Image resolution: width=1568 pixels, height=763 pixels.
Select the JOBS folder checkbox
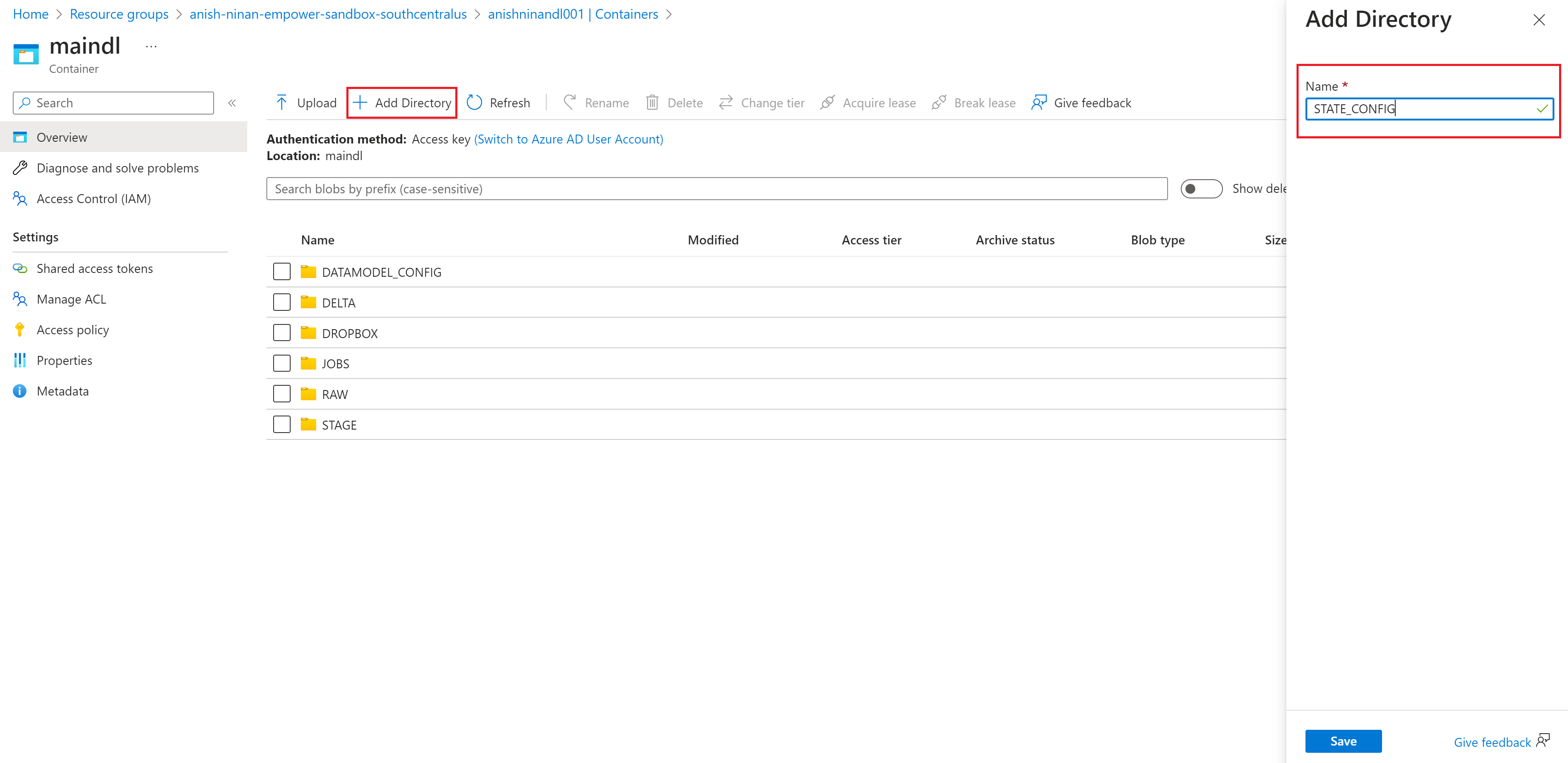pyautogui.click(x=282, y=363)
